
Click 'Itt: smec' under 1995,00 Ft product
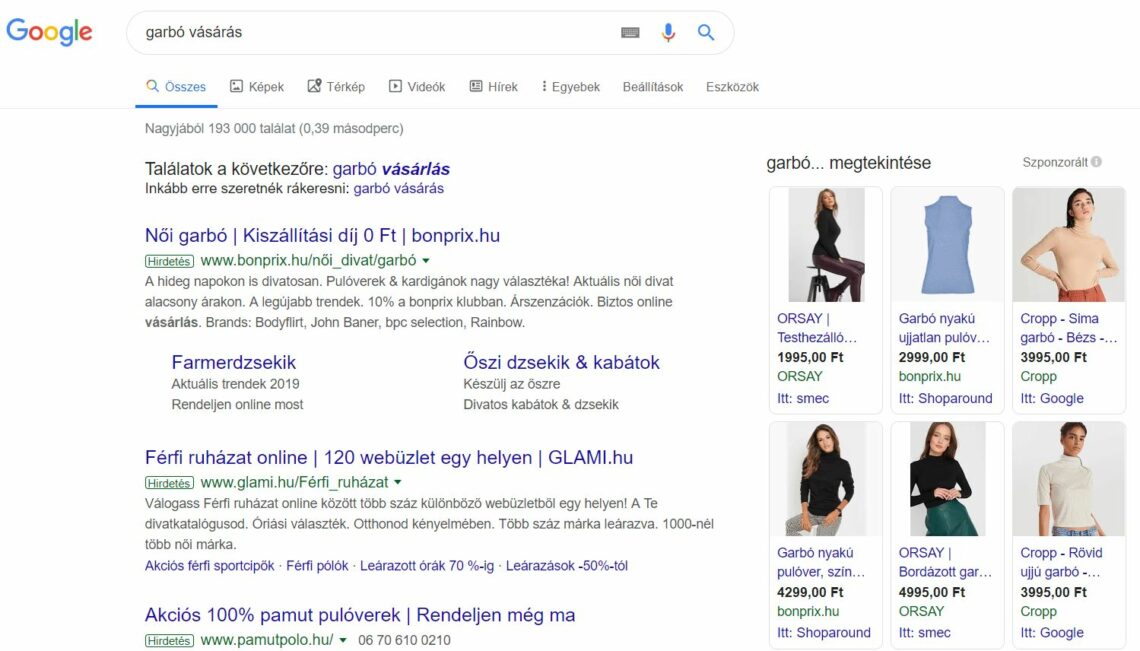pyautogui.click(x=803, y=399)
